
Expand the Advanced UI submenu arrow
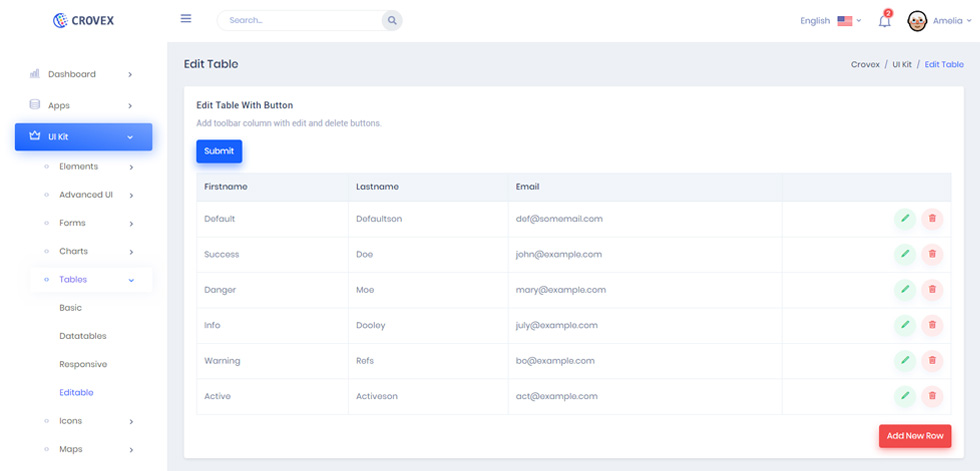coord(131,196)
